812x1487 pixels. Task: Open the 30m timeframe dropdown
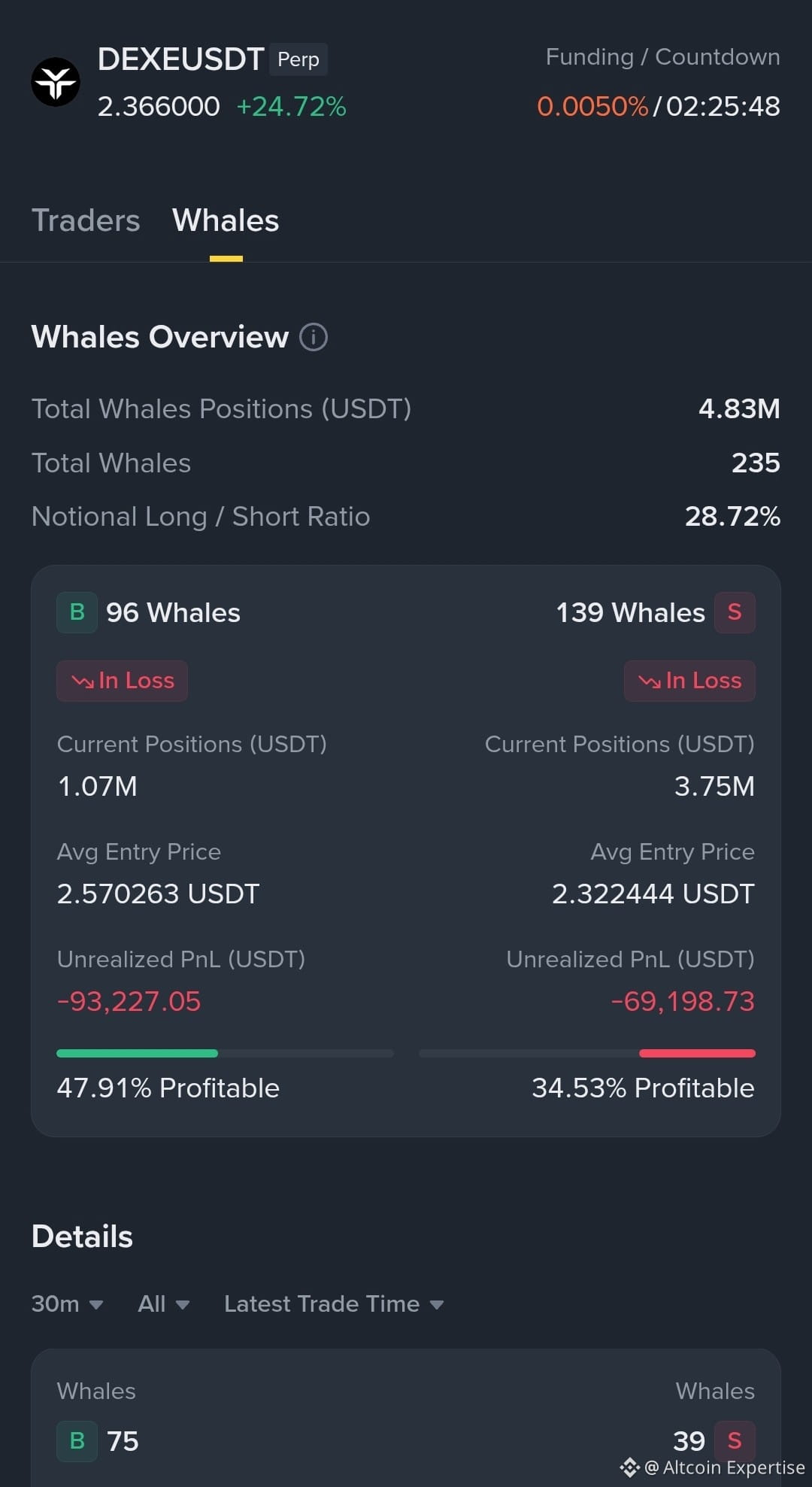[68, 1303]
